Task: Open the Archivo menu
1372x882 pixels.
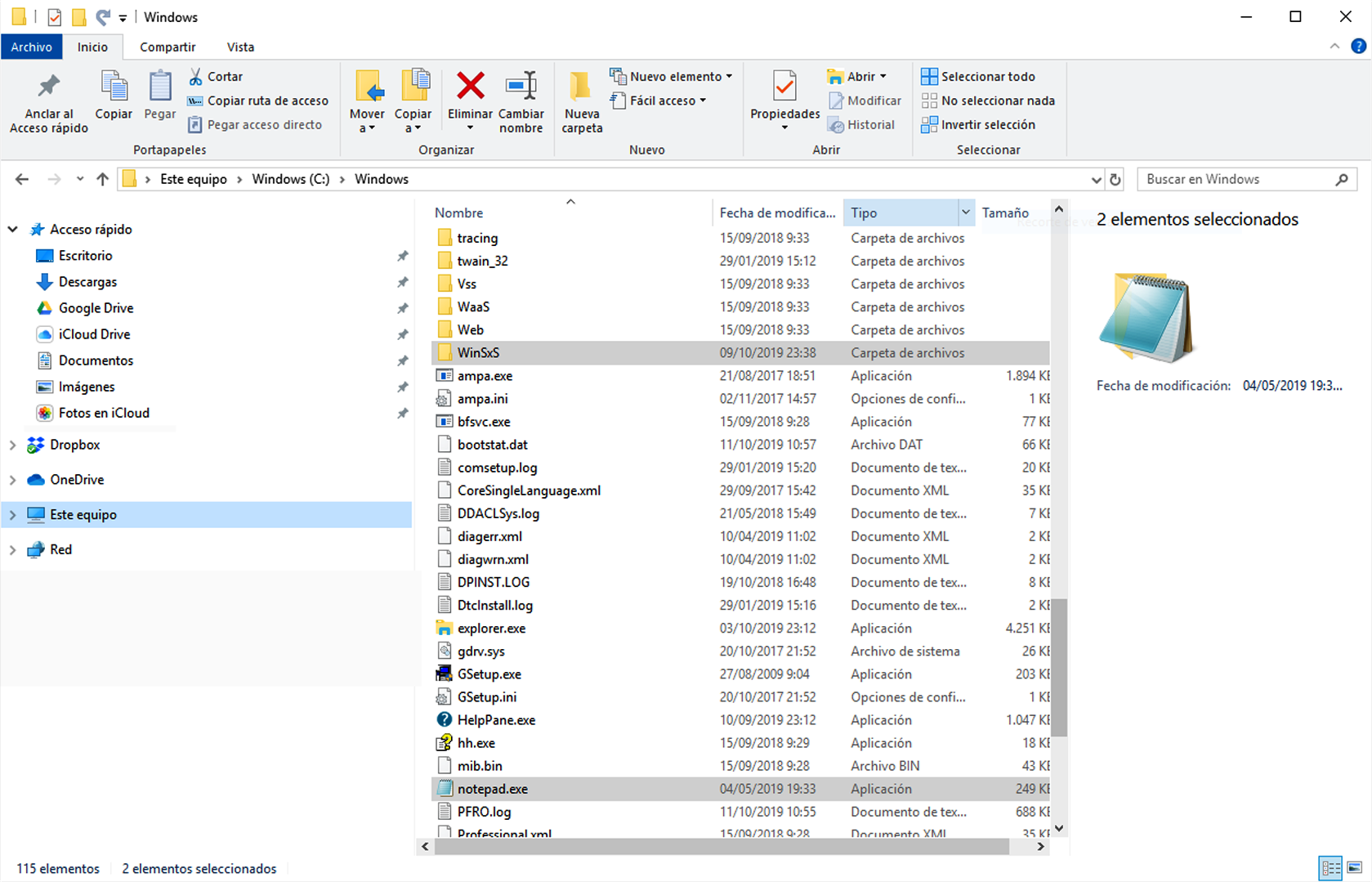Action: (x=32, y=47)
